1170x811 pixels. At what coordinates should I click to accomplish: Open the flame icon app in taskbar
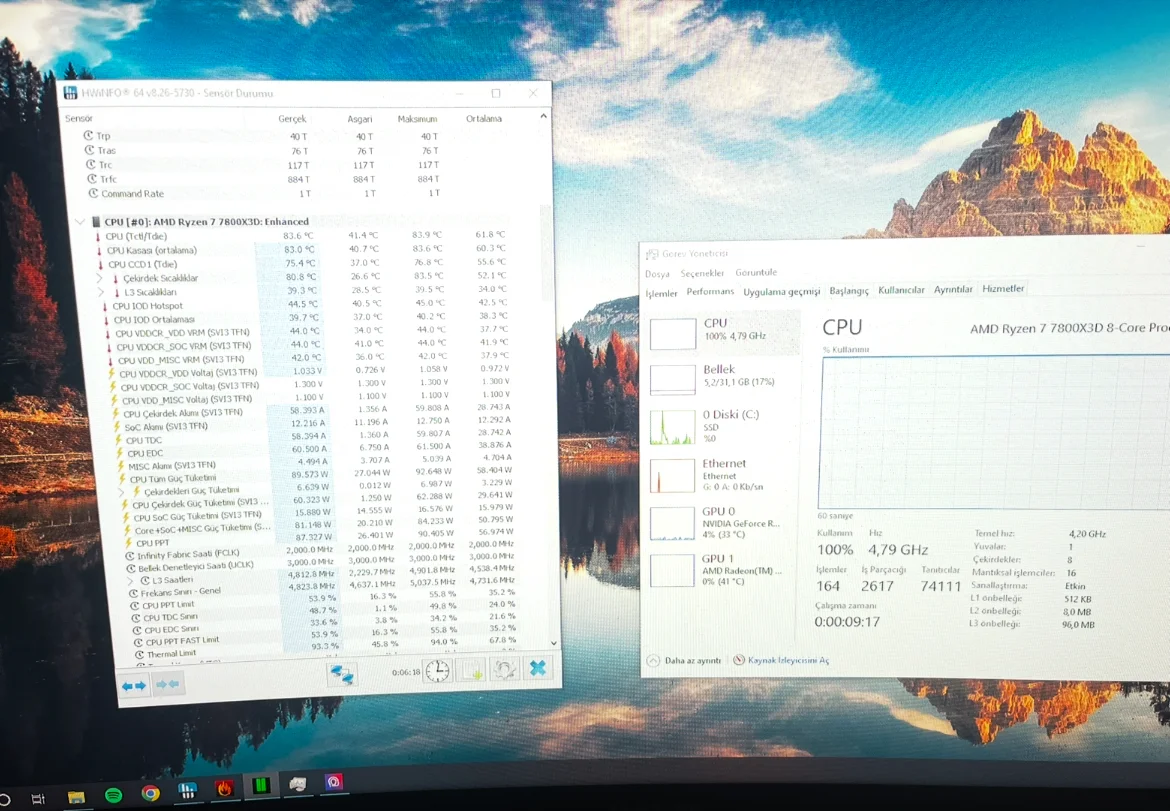click(x=224, y=788)
